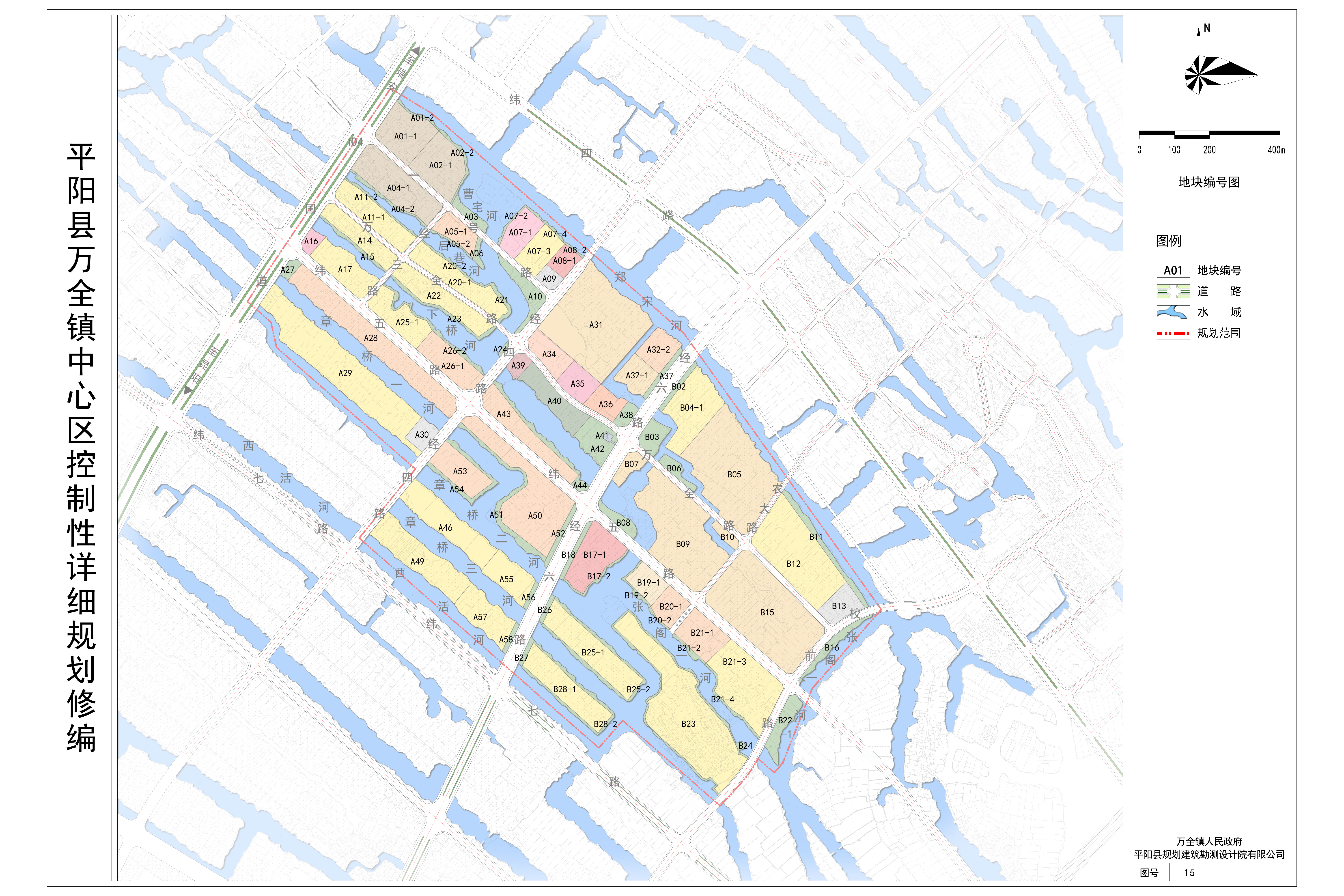Click 平阳县规划建筑勘测设计院有限公司 text
The width and height of the screenshot is (1344, 896).
coord(1209,854)
